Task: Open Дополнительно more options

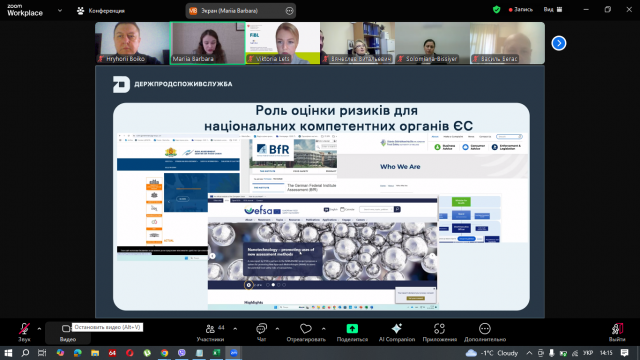Action: (485, 332)
